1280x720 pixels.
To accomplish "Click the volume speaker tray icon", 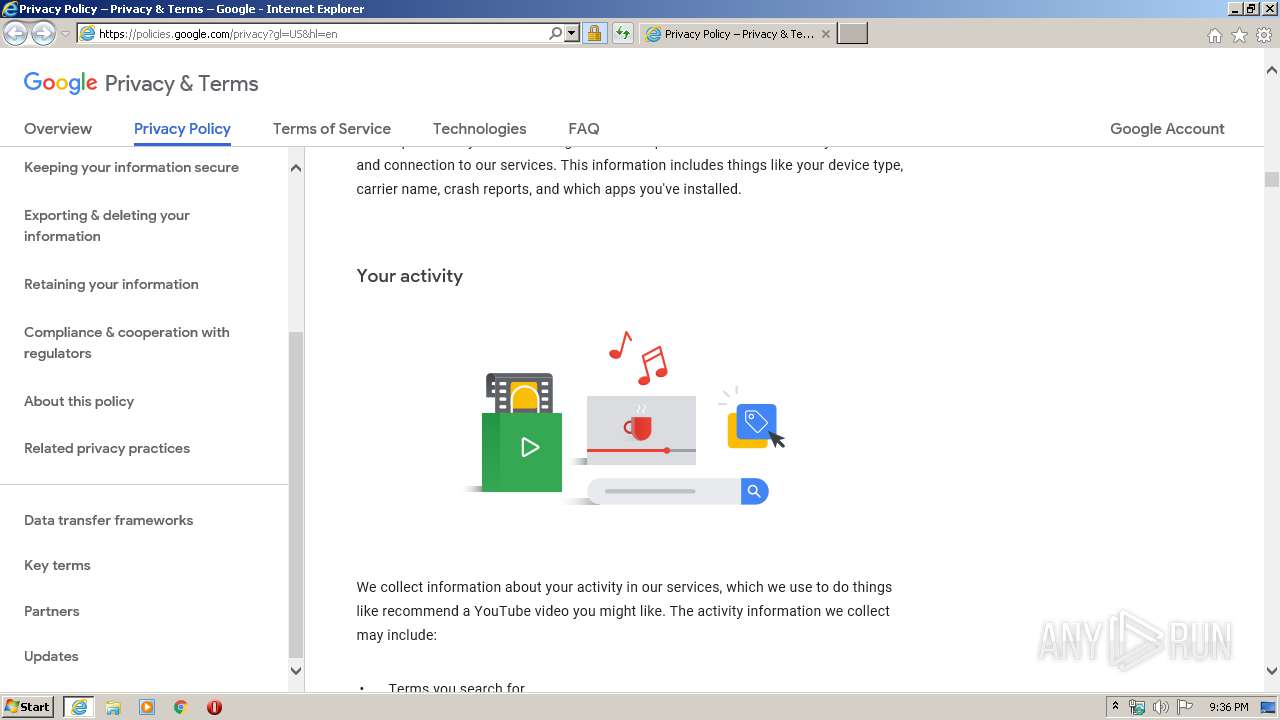I will click(1161, 707).
